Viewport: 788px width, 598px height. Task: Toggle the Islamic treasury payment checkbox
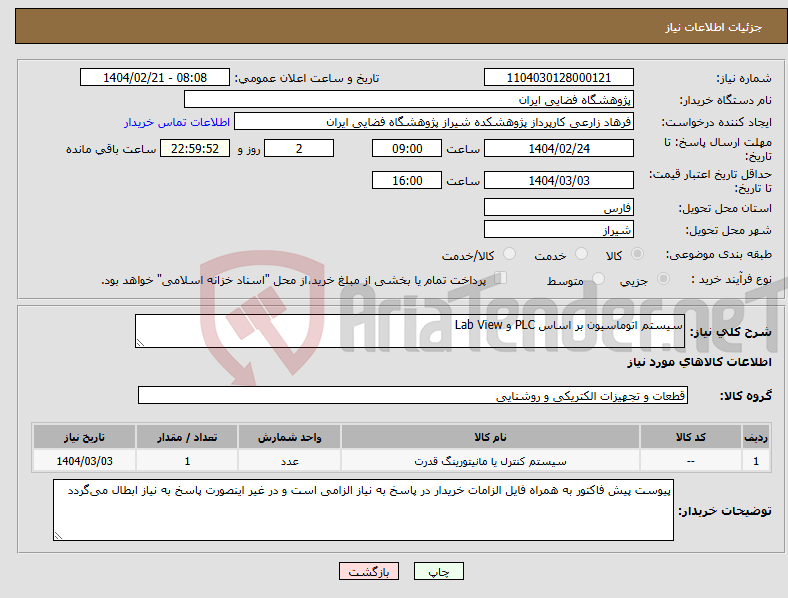point(501,278)
